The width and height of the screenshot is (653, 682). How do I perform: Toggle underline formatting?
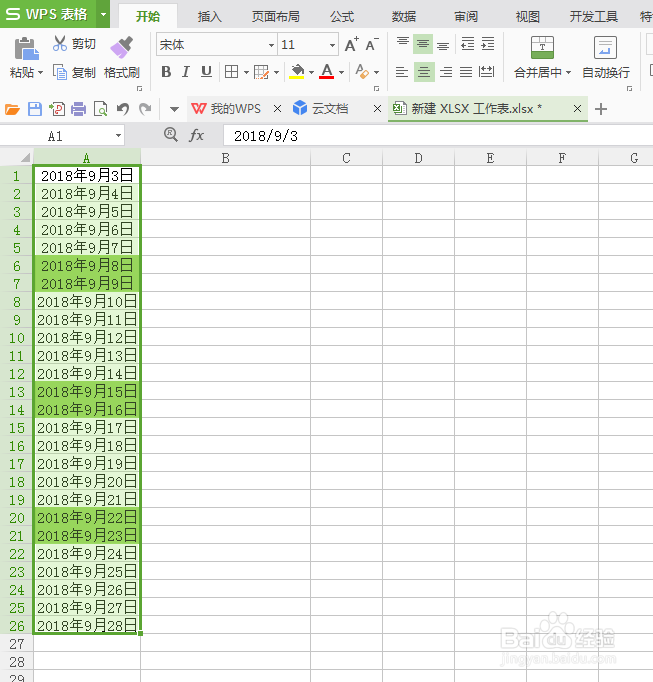coord(206,72)
